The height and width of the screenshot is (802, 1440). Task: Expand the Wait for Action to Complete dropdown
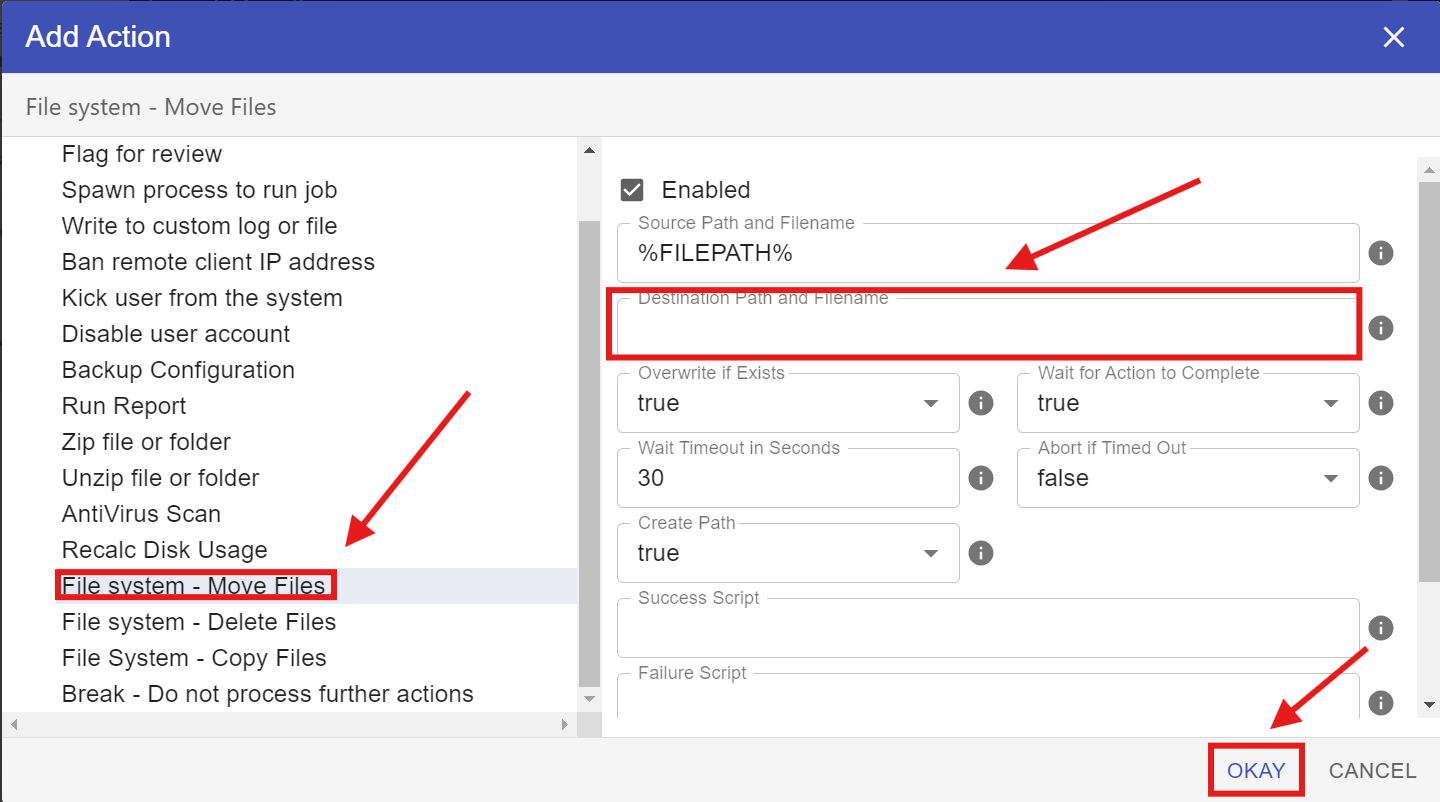1187,403
